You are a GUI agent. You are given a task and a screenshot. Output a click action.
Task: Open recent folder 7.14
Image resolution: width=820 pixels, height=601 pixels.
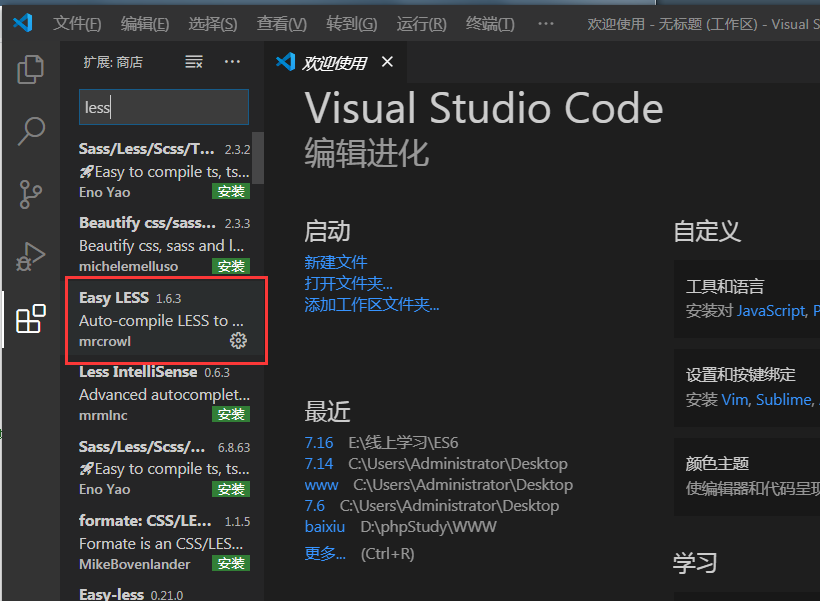[319, 464]
